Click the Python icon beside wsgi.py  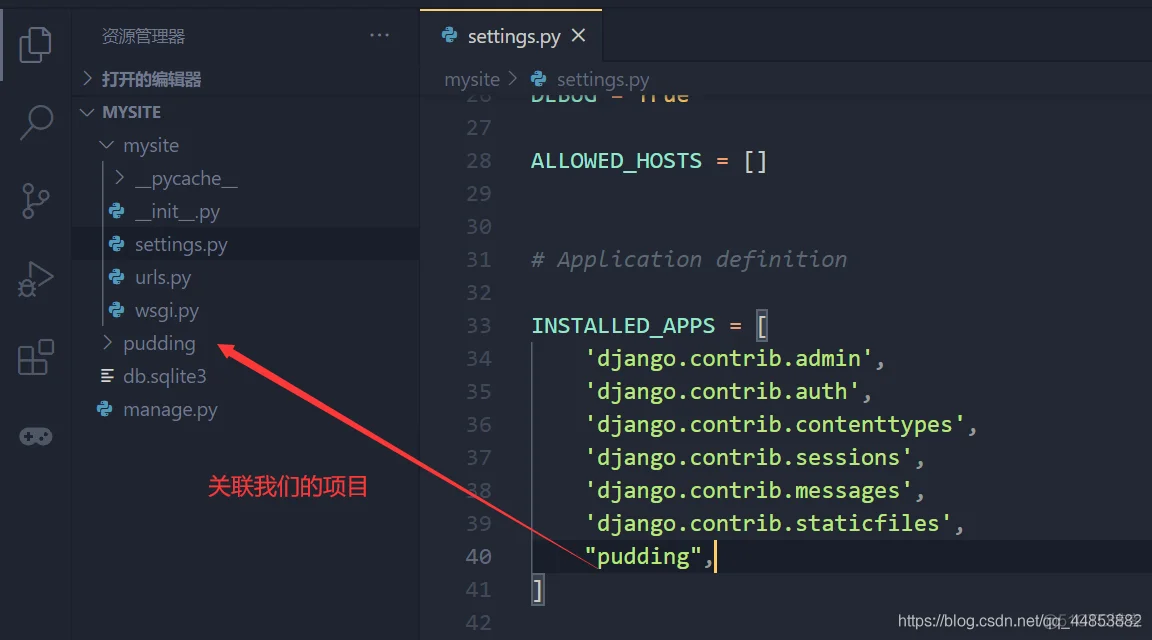116,310
